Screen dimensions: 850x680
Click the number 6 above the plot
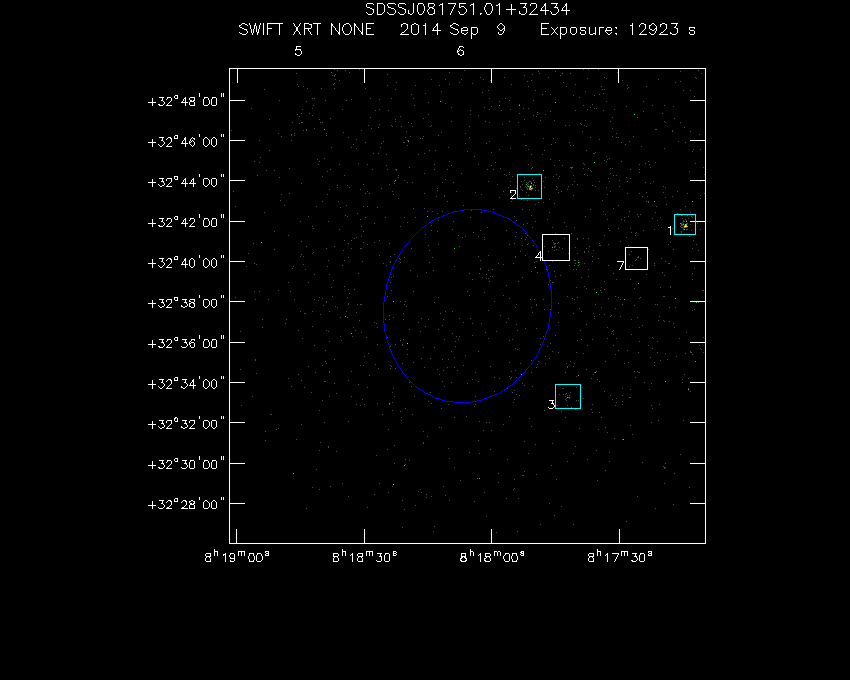(460, 51)
